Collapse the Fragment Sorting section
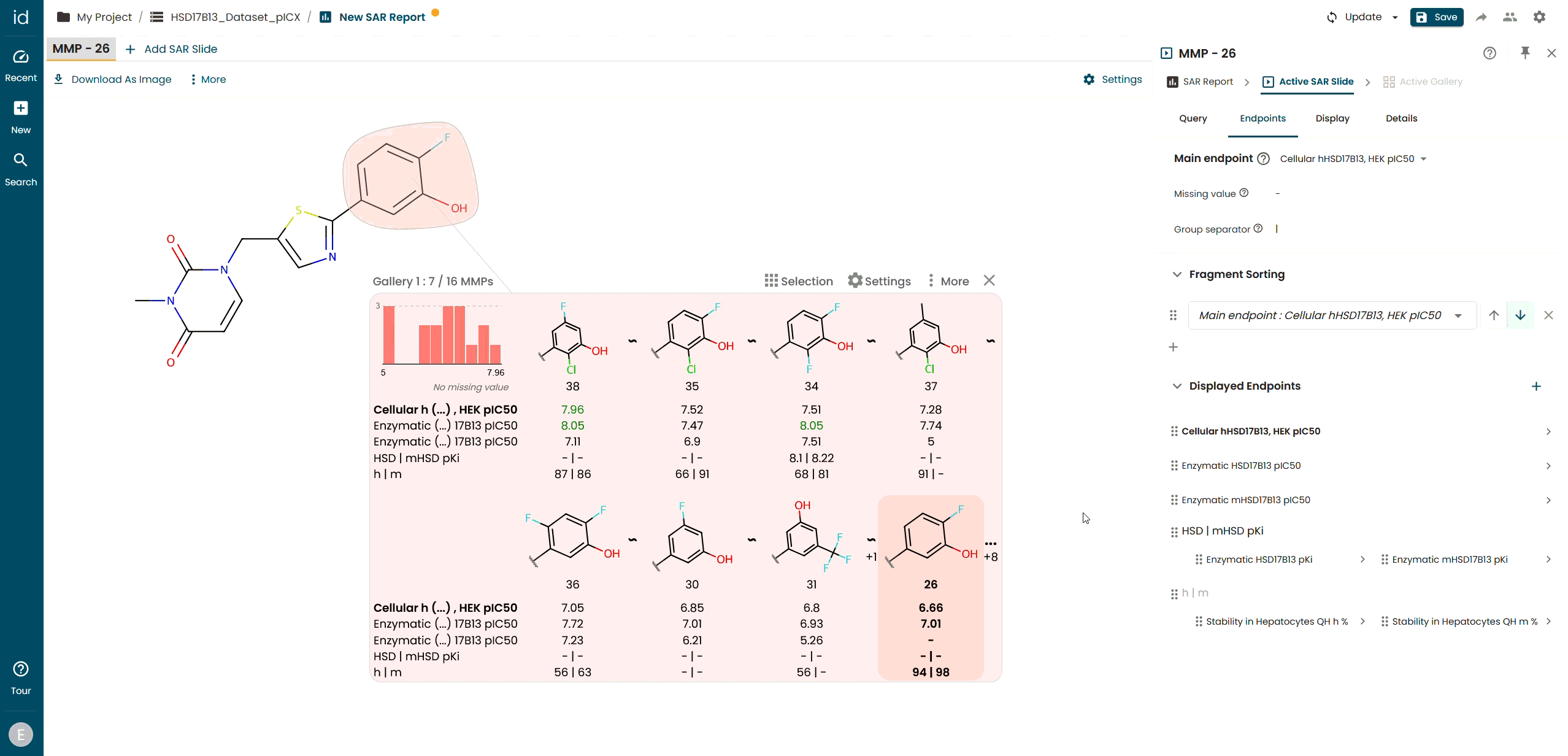Screen dimensions: 1568x756 pos(1177,274)
